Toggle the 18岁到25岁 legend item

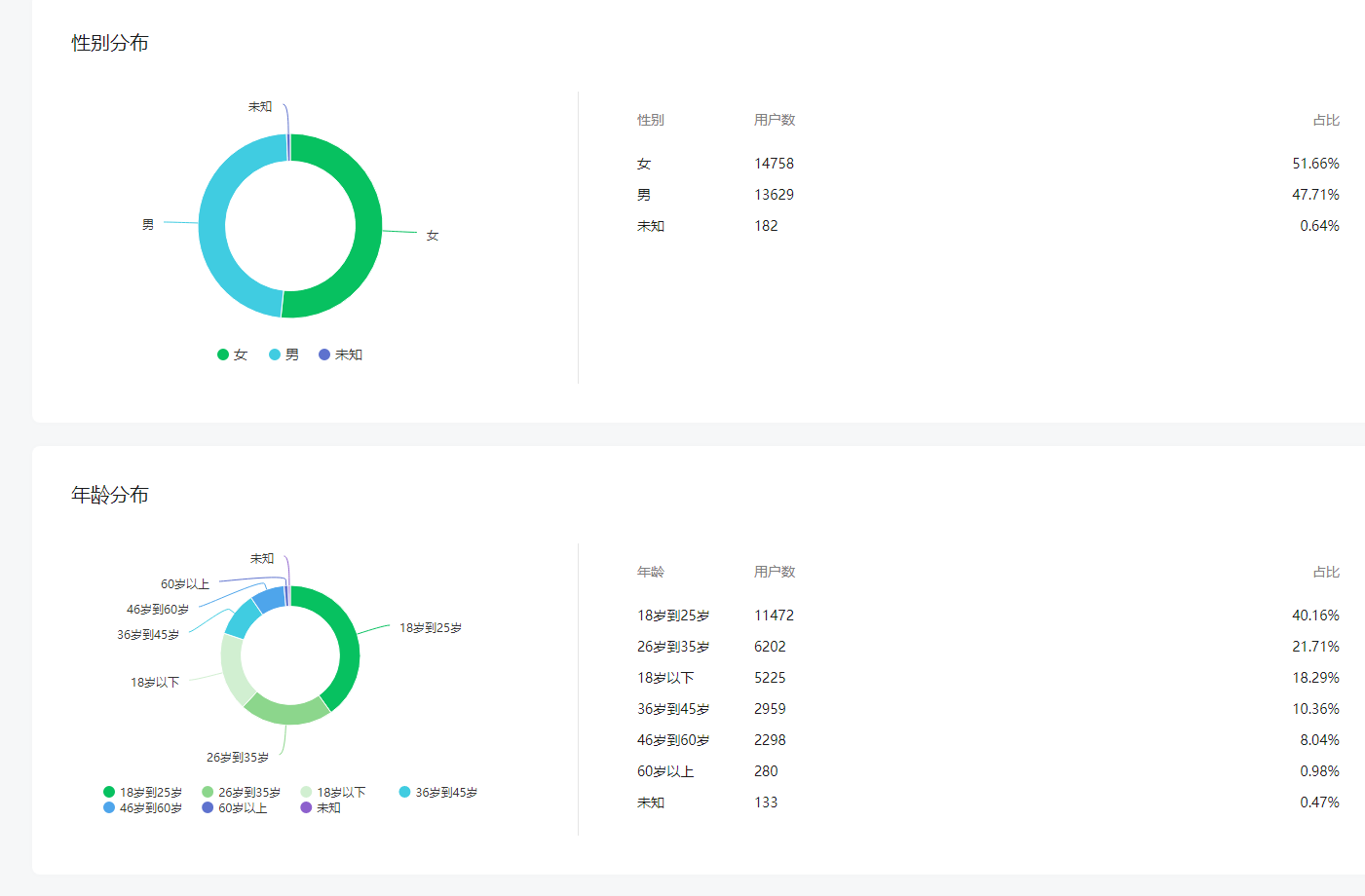click(142, 792)
